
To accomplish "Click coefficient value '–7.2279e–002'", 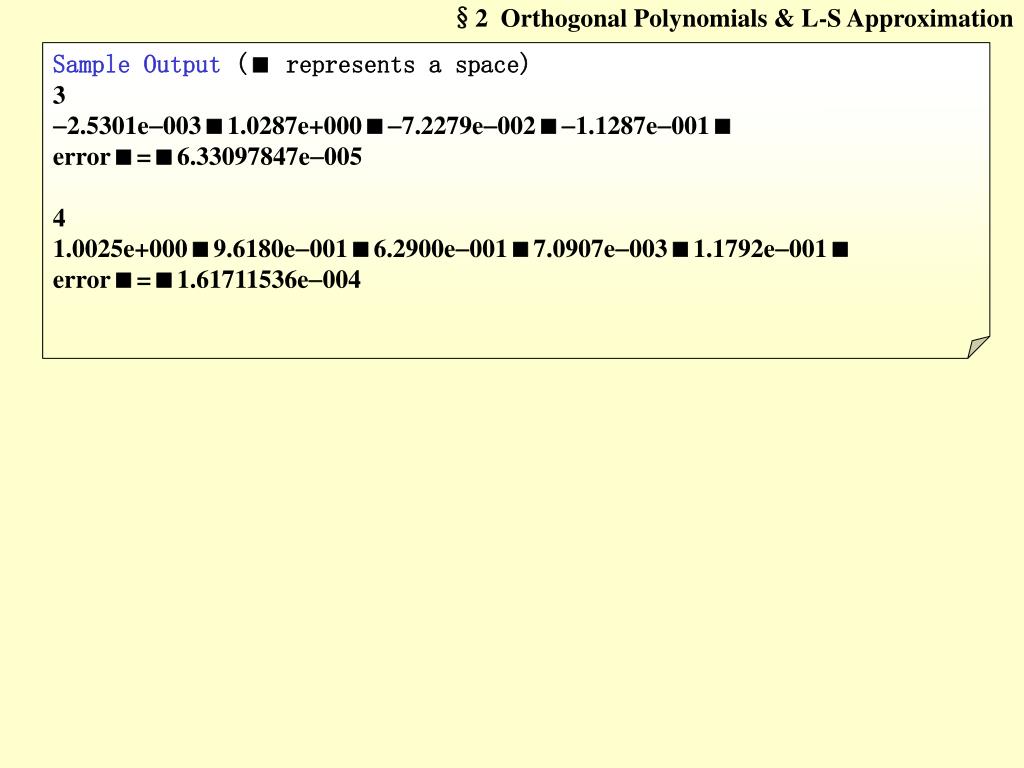I will pyautogui.click(x=462, y=125).
